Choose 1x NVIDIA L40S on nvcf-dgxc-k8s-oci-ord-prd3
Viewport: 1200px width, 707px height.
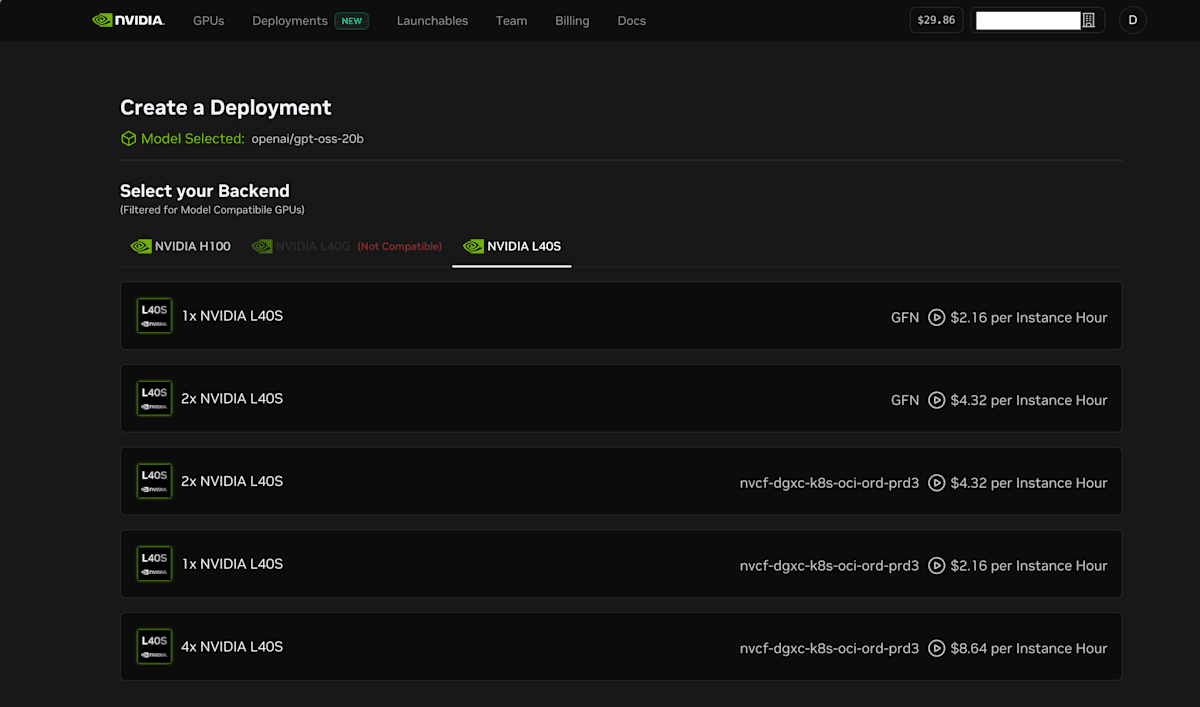[x=621, y=564]
